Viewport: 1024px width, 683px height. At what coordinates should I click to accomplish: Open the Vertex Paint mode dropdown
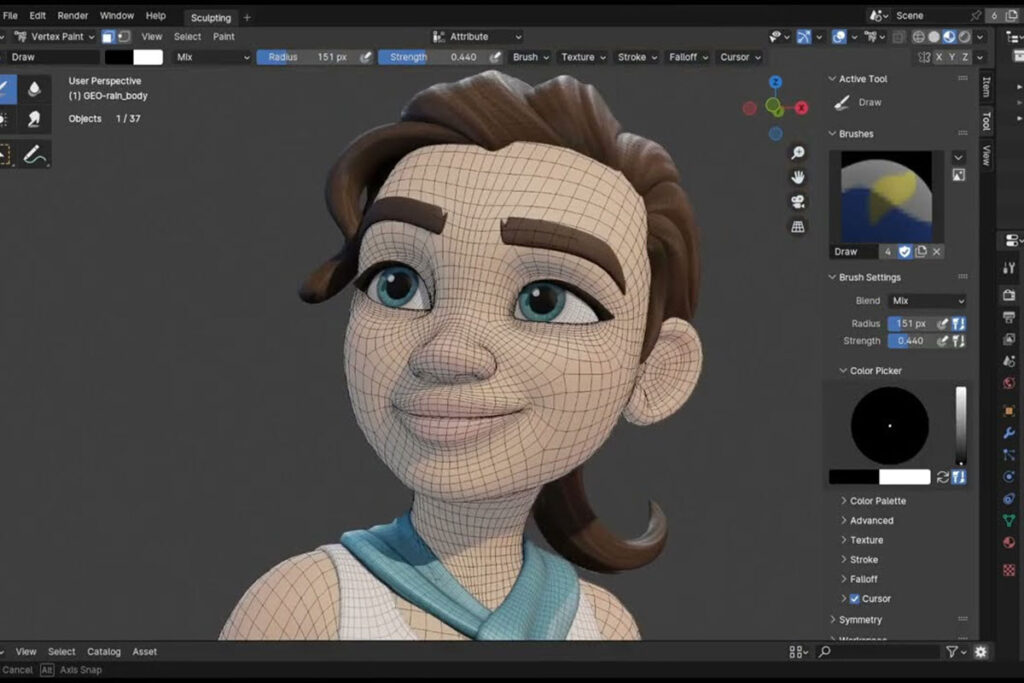55,37
